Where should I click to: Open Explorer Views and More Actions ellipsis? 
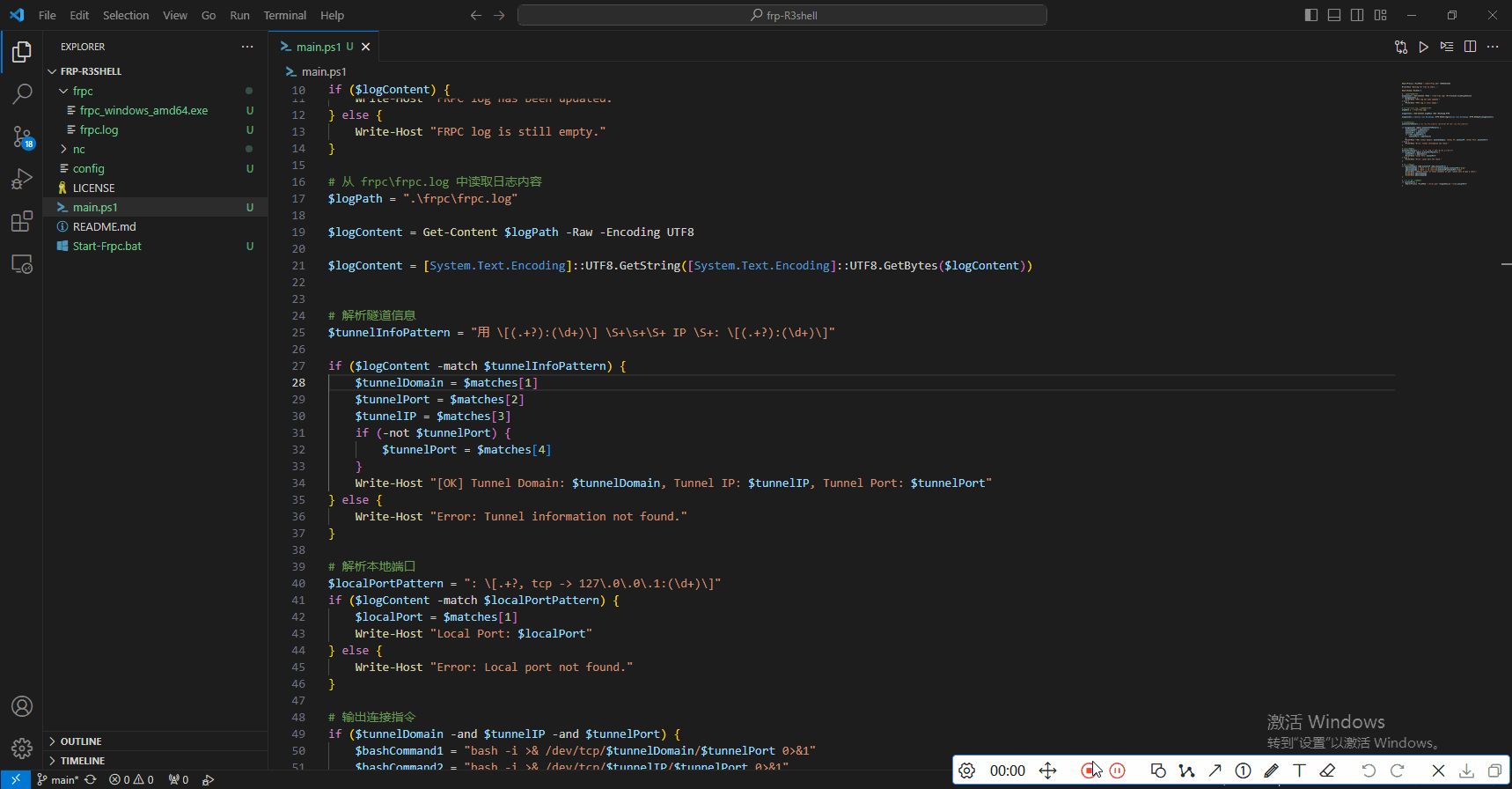point(247,47)
